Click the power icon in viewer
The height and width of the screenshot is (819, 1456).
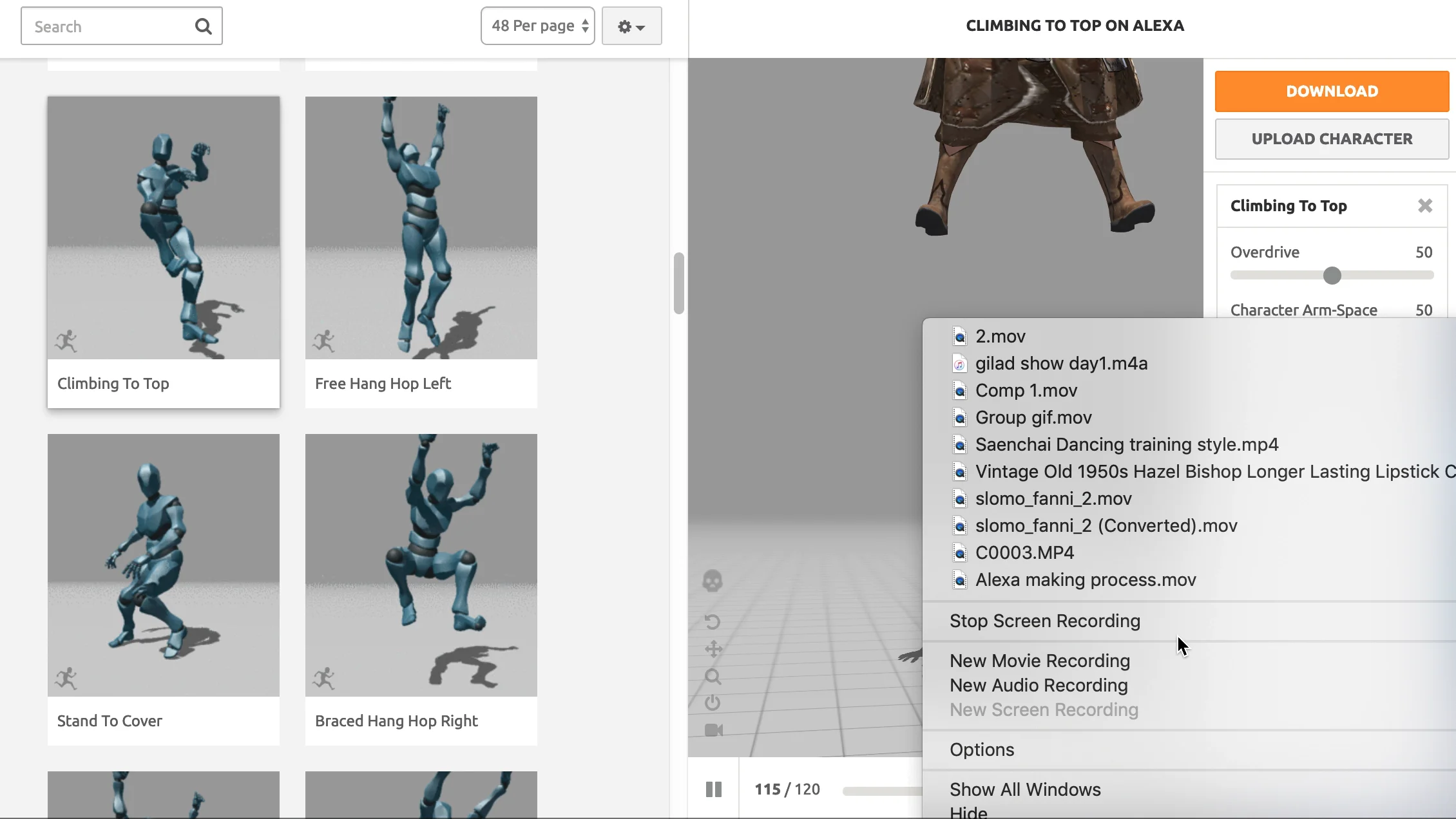tap(713, 703)
